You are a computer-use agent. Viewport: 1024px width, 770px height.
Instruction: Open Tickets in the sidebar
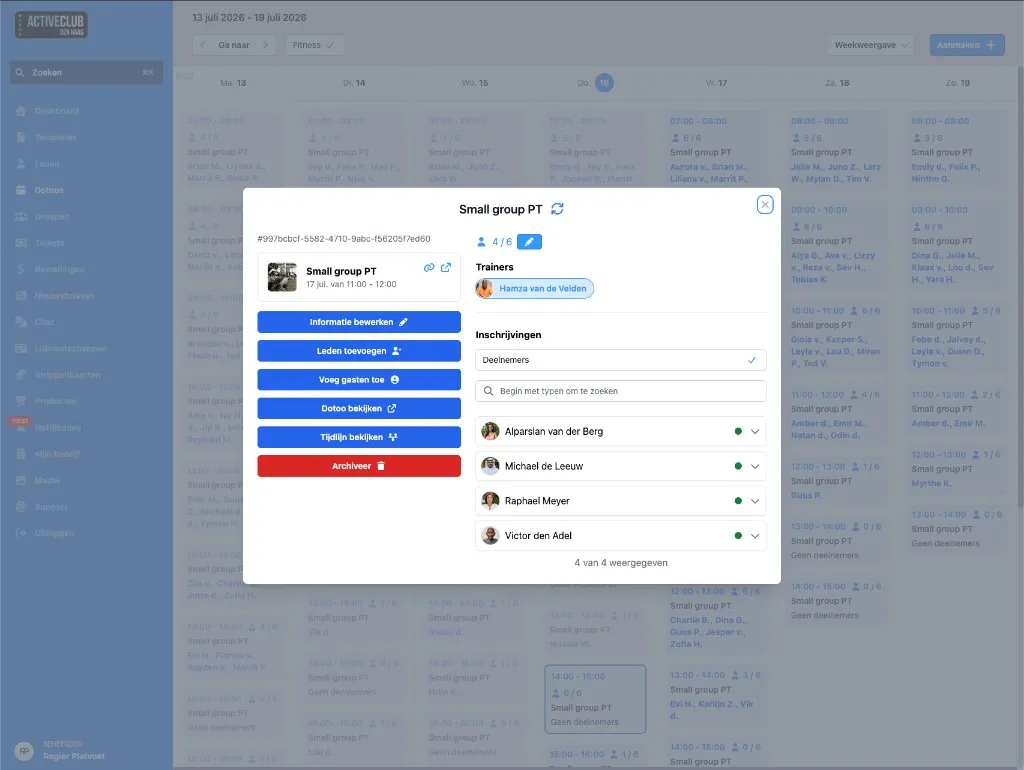(49, 243)
